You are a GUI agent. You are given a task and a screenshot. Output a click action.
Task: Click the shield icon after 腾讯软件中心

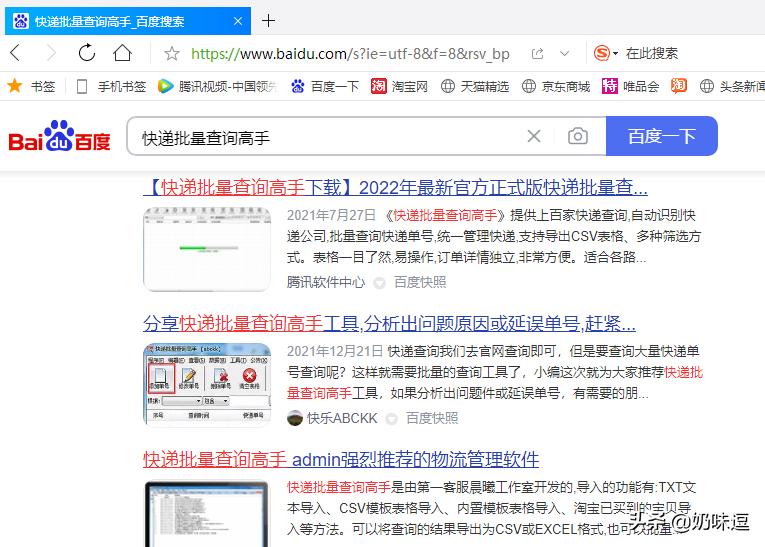(379, 283)
